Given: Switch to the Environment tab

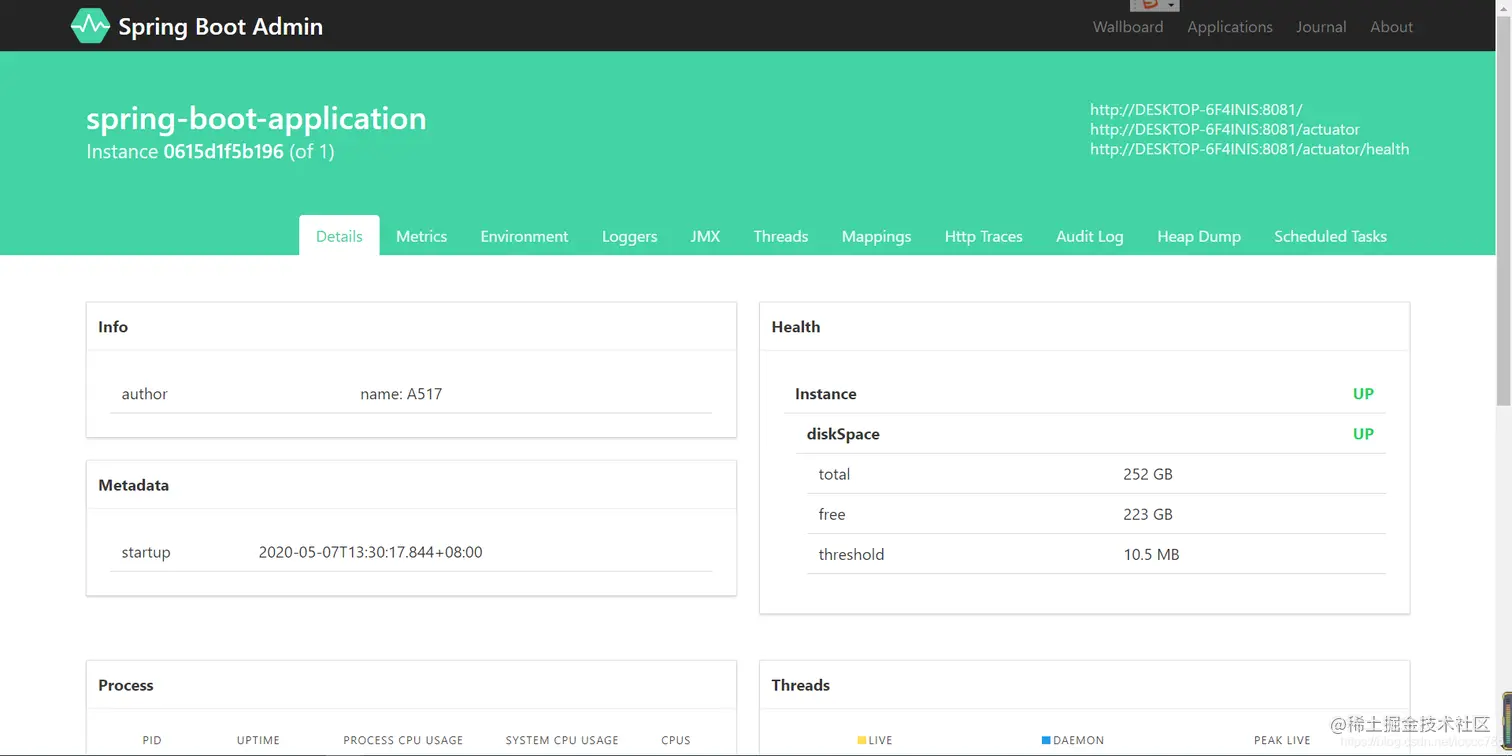Looking at the screenshot, I should (524, 236).
